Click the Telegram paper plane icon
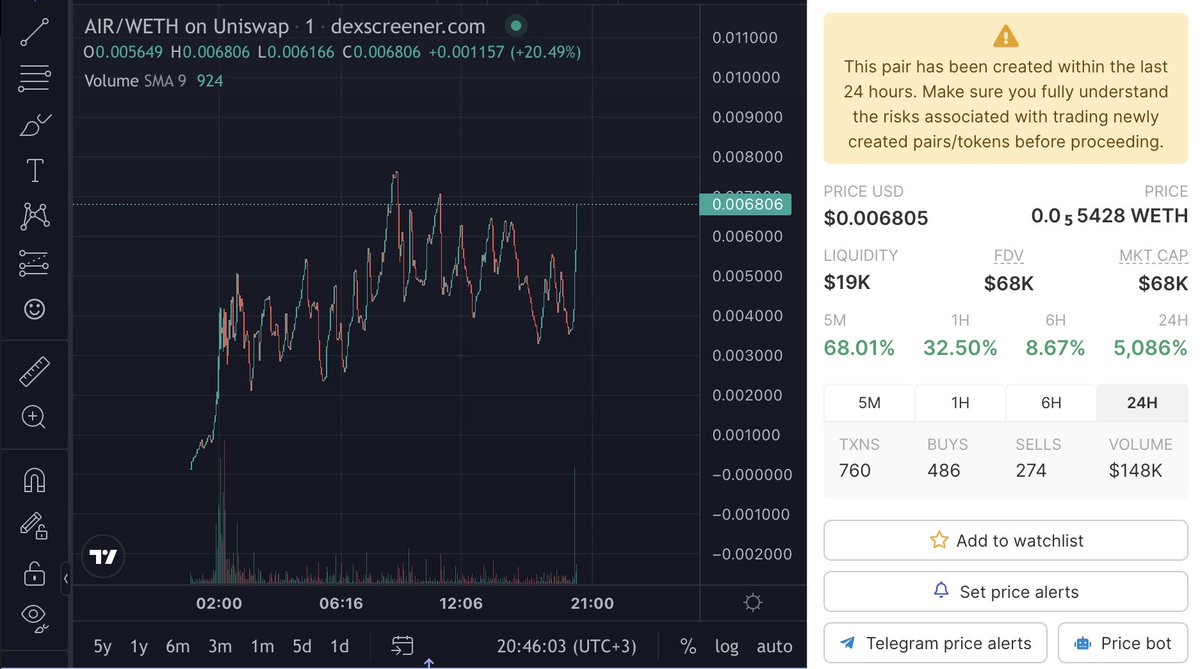Screen dimensions: 1200x669 coord(848,643)
